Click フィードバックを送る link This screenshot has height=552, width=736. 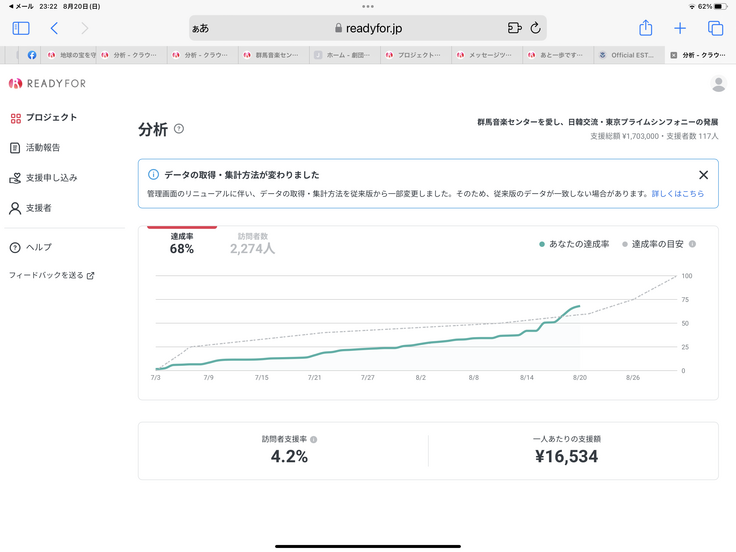coord(51,275)
